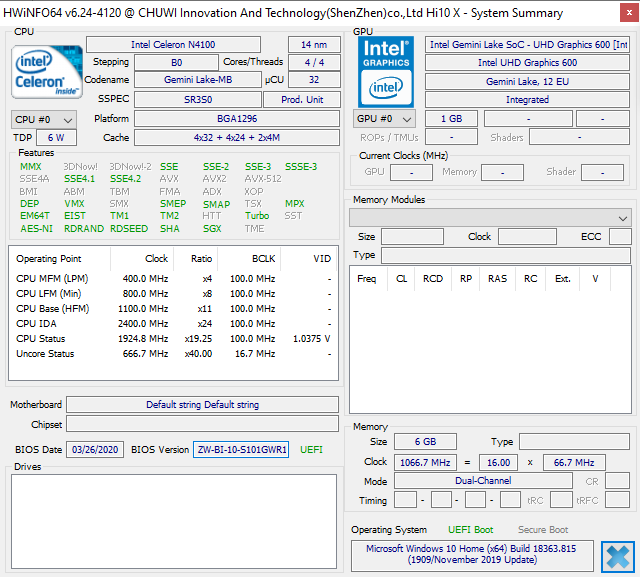Image resolution: width=640 pixels, height=577 pixels.
Task: Click the Gemini Lake, 12 EU field
Action: click(527, 82)
